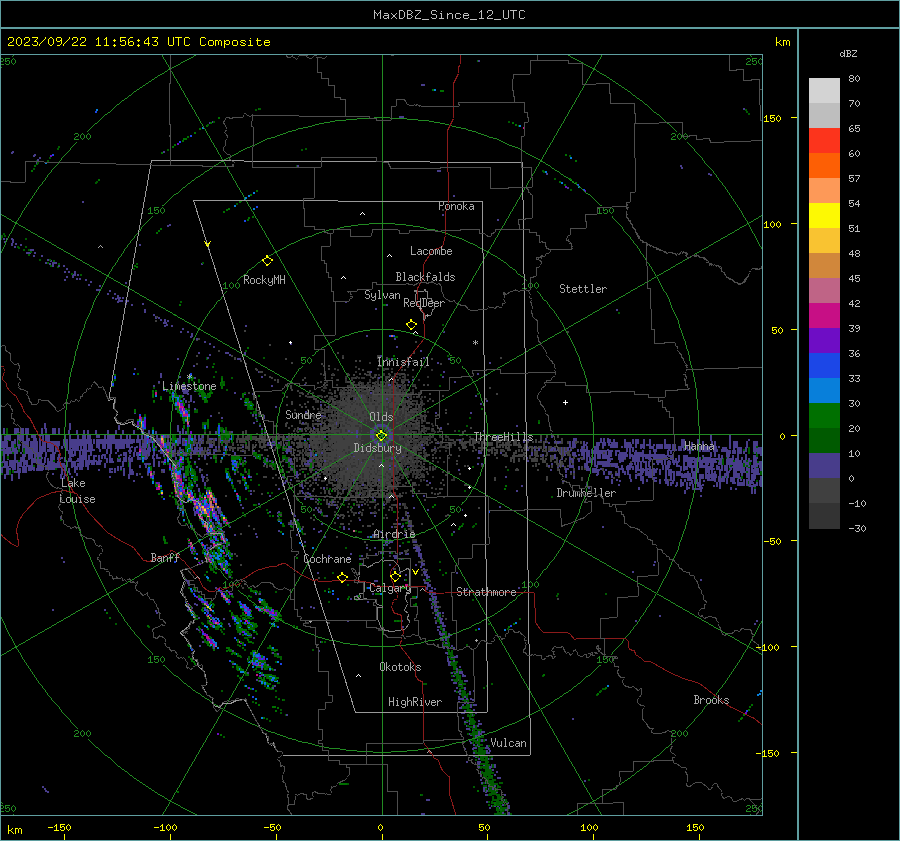Click the ThreeHills label

pos(503,437)
